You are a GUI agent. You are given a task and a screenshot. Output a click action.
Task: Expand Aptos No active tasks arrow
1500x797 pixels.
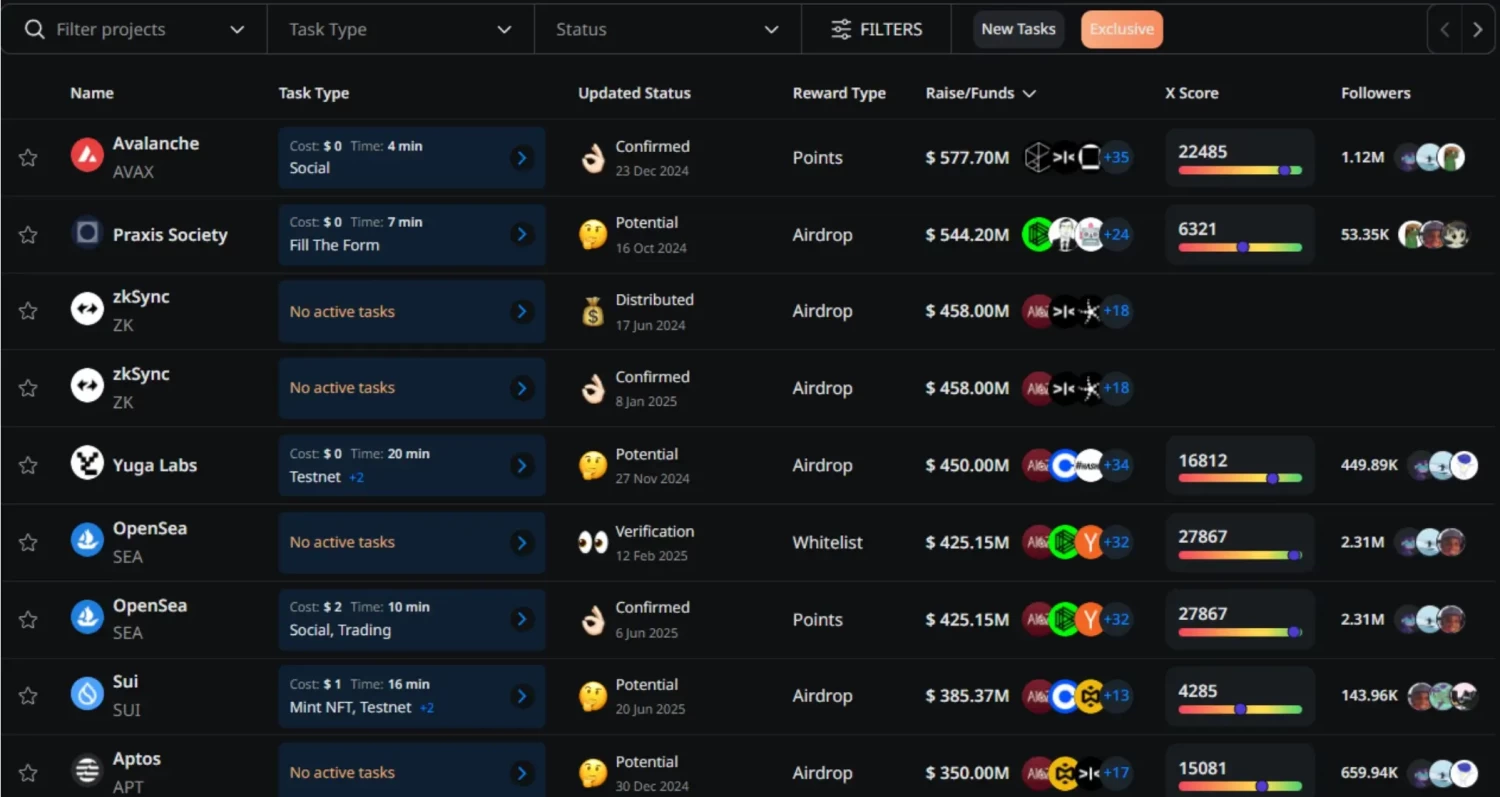(521, 773)
